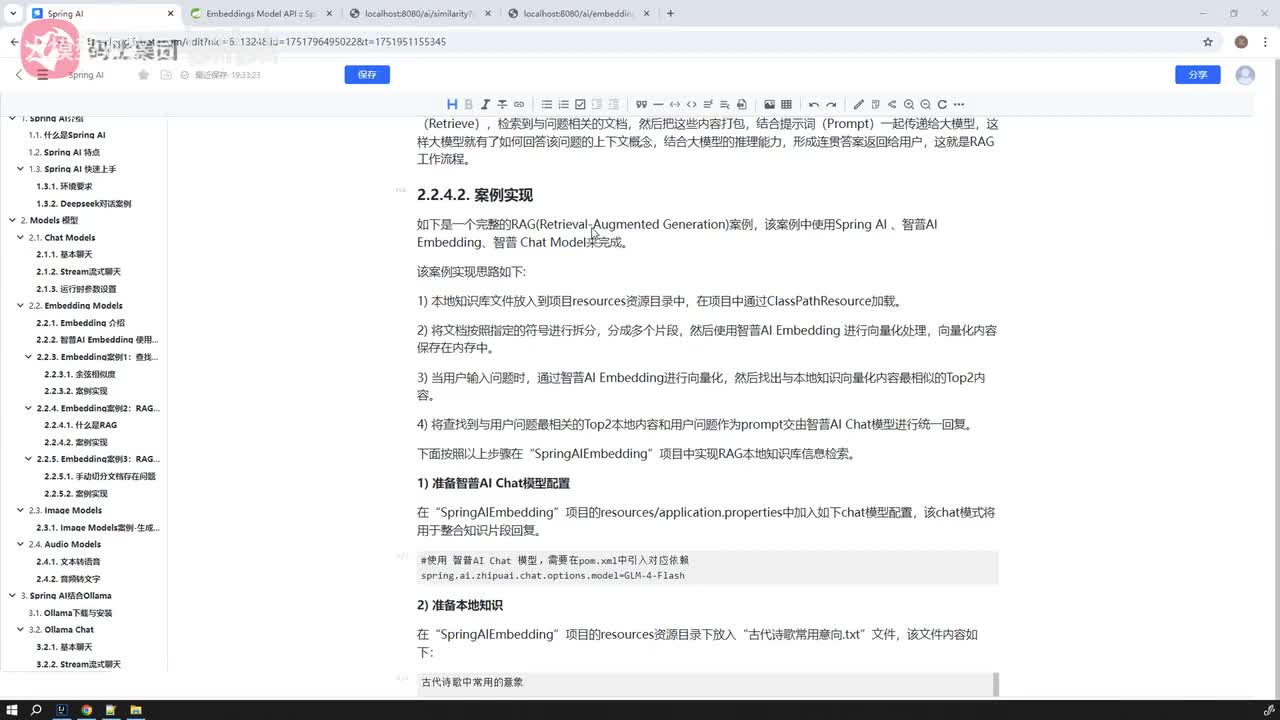Jump to 1.3.2. Deepseek对话案例
This screenshot has width=1280, height=720.
[84, 203]
